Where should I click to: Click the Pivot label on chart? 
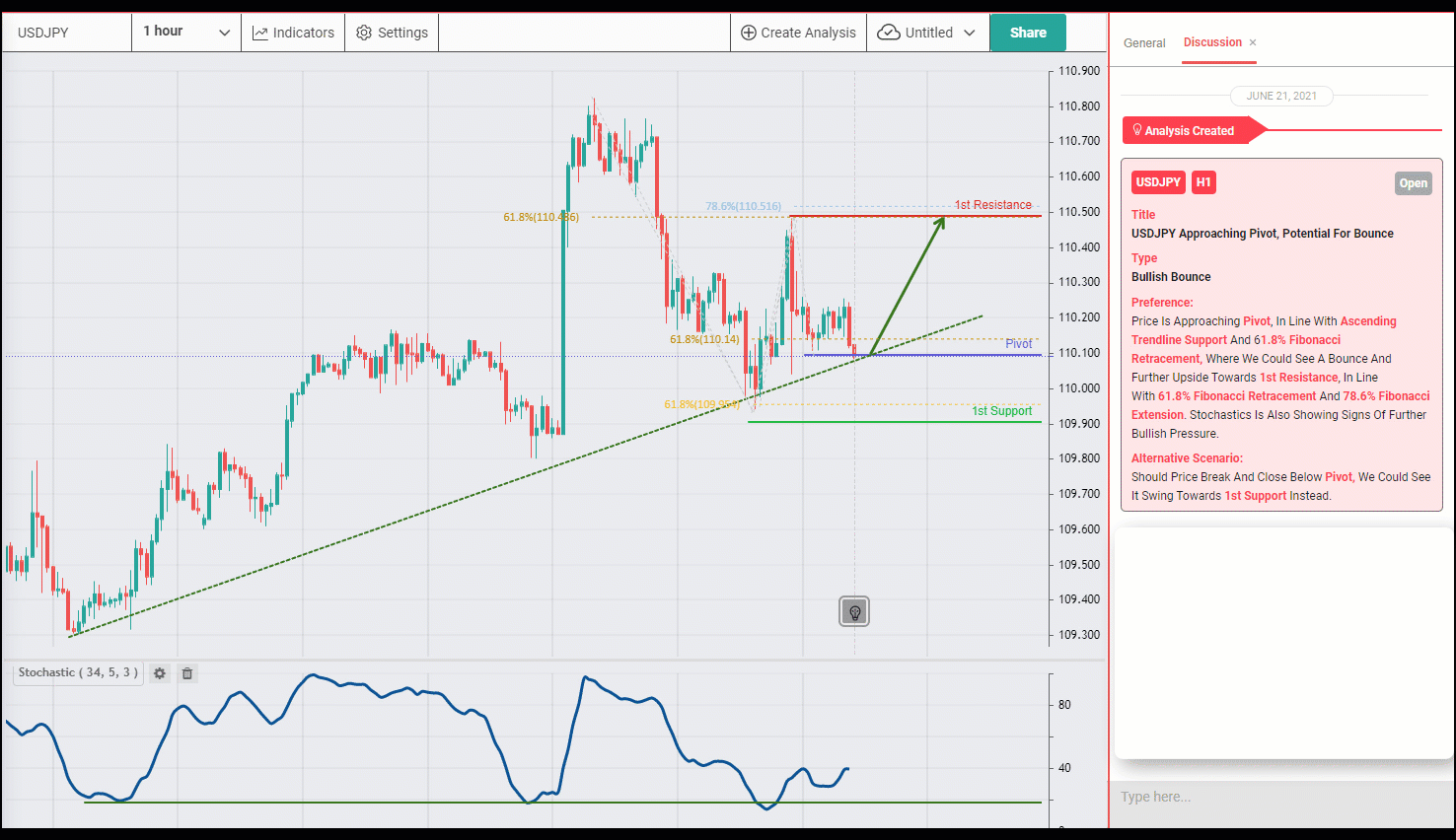(x=1019, y=344)
